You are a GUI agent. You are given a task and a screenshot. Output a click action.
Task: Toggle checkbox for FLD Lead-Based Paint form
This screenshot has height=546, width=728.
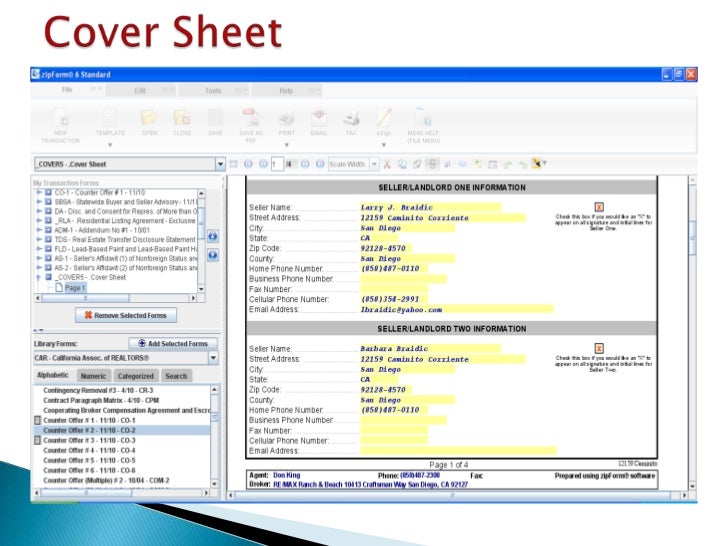[x=48, y=249]
